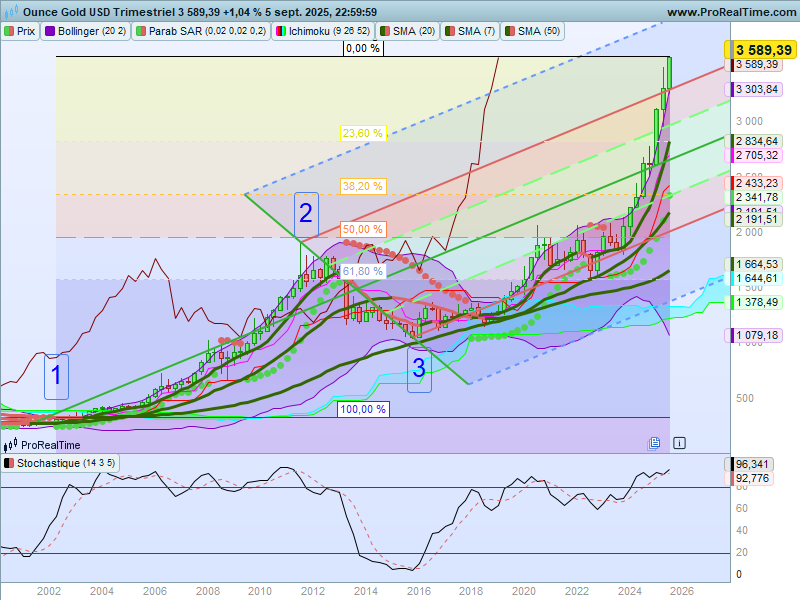Viewport: 800px width, 600px height.
Task: Click the 2002 year on the time axis
Action: point(49,591)
